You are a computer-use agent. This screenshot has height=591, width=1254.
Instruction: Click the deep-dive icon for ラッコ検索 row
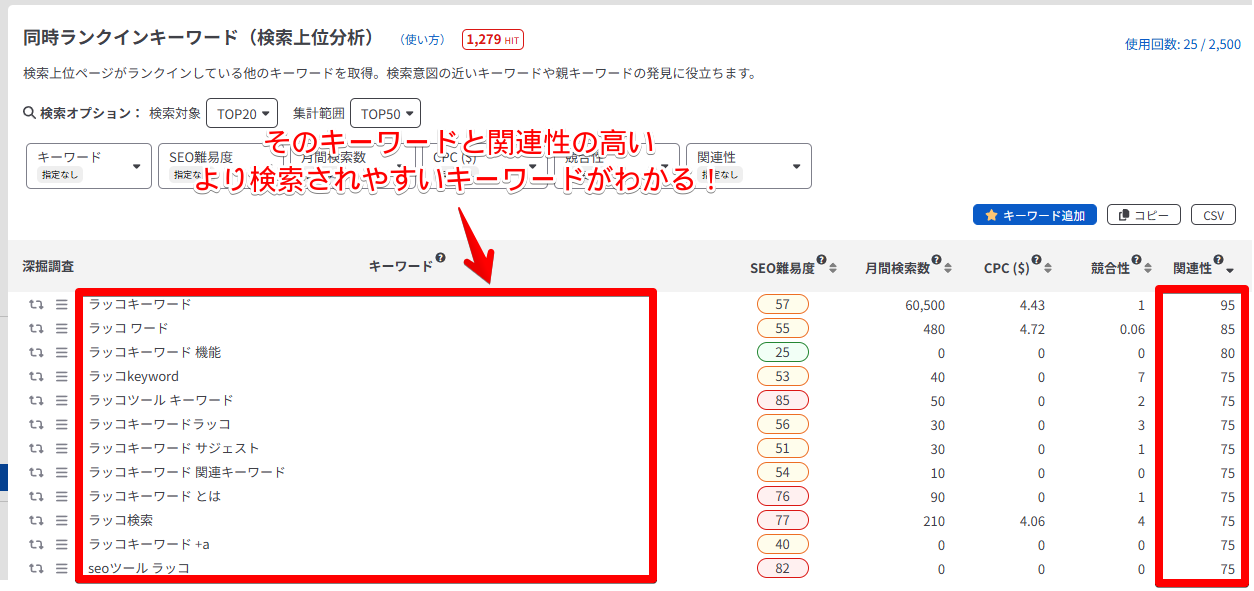[x=36, y=520]
